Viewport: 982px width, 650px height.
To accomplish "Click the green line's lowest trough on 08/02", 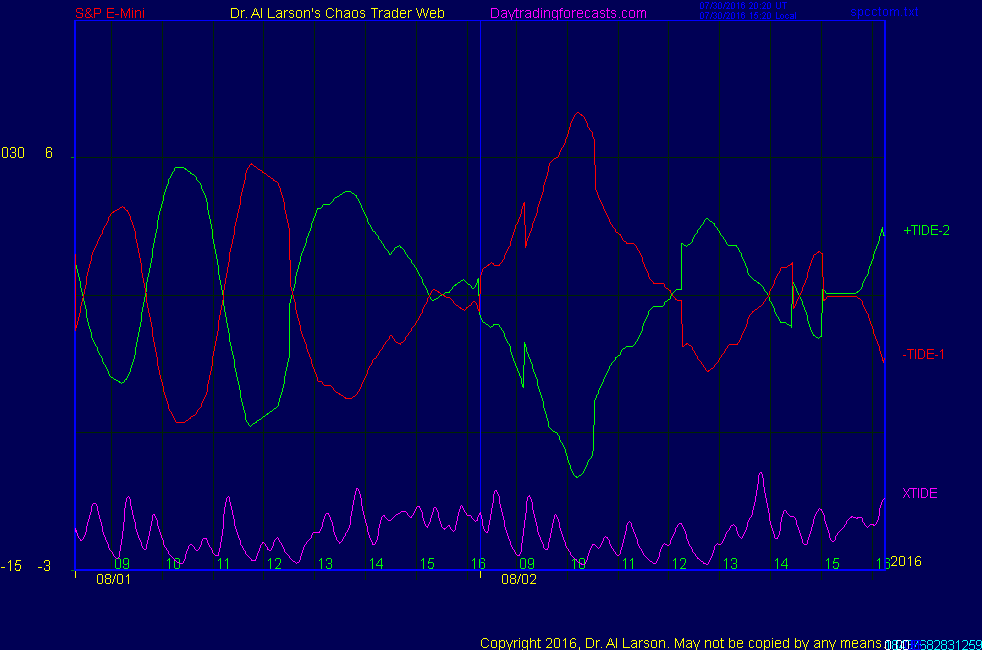I will click(x=577, y=476).
